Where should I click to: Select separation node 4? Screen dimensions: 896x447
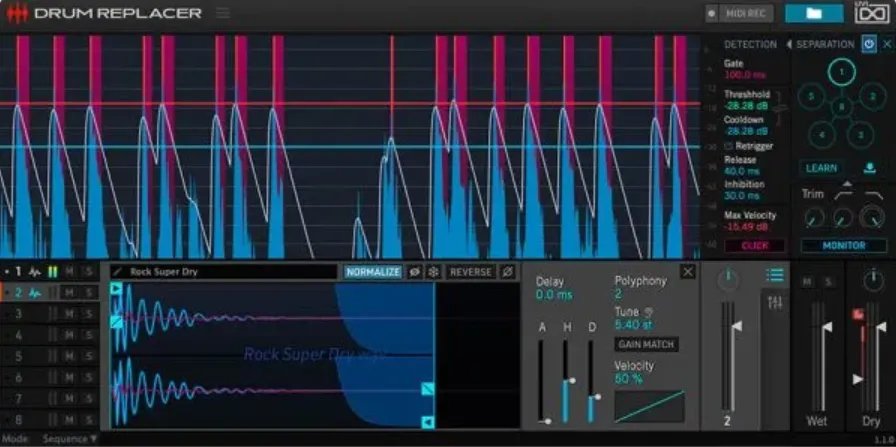point(822,135)
